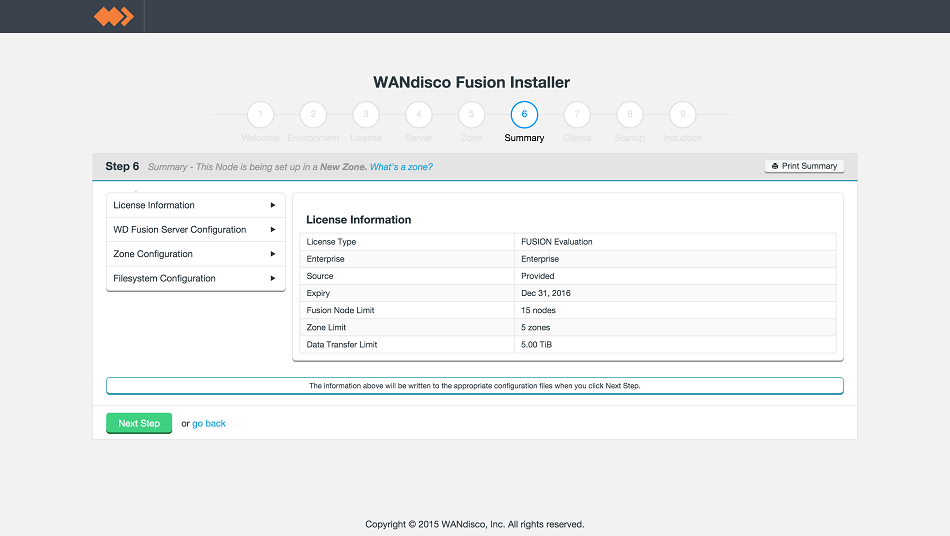
Task: Click the 5.00 TiB value
Action: pos(536,345)
